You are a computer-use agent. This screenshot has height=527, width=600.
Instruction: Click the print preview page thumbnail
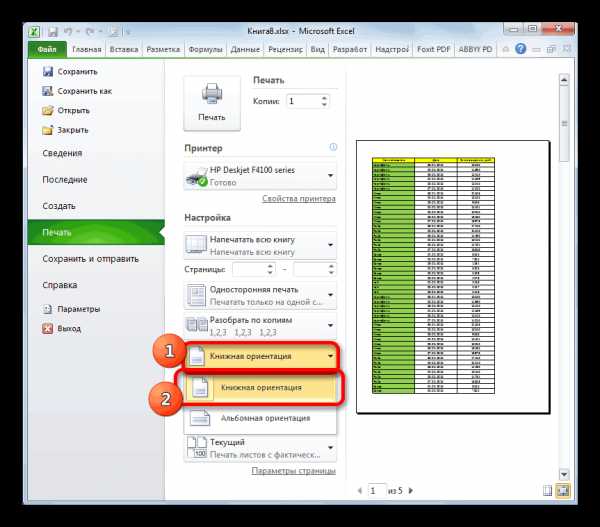tap(453, 277)
